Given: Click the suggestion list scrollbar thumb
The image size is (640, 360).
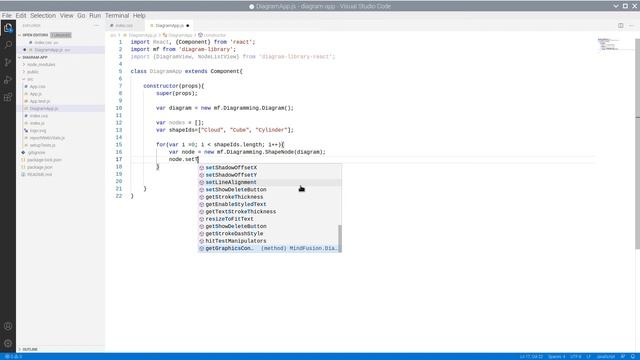Looking at the screenshot, I should (340, 238).
